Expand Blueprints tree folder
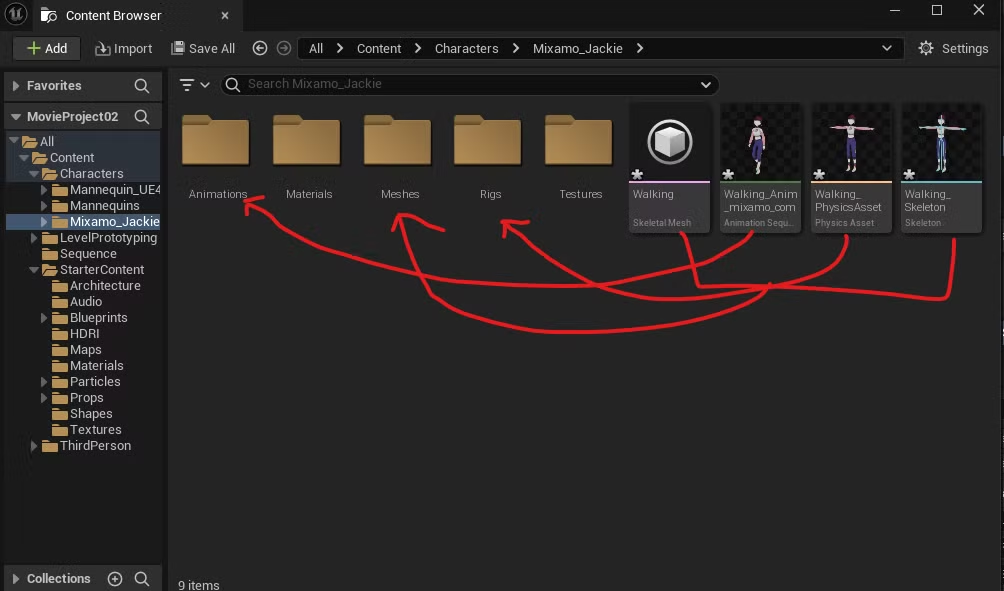The width and height of the screenshot is (1004, 591). click(x=44, y=318)
